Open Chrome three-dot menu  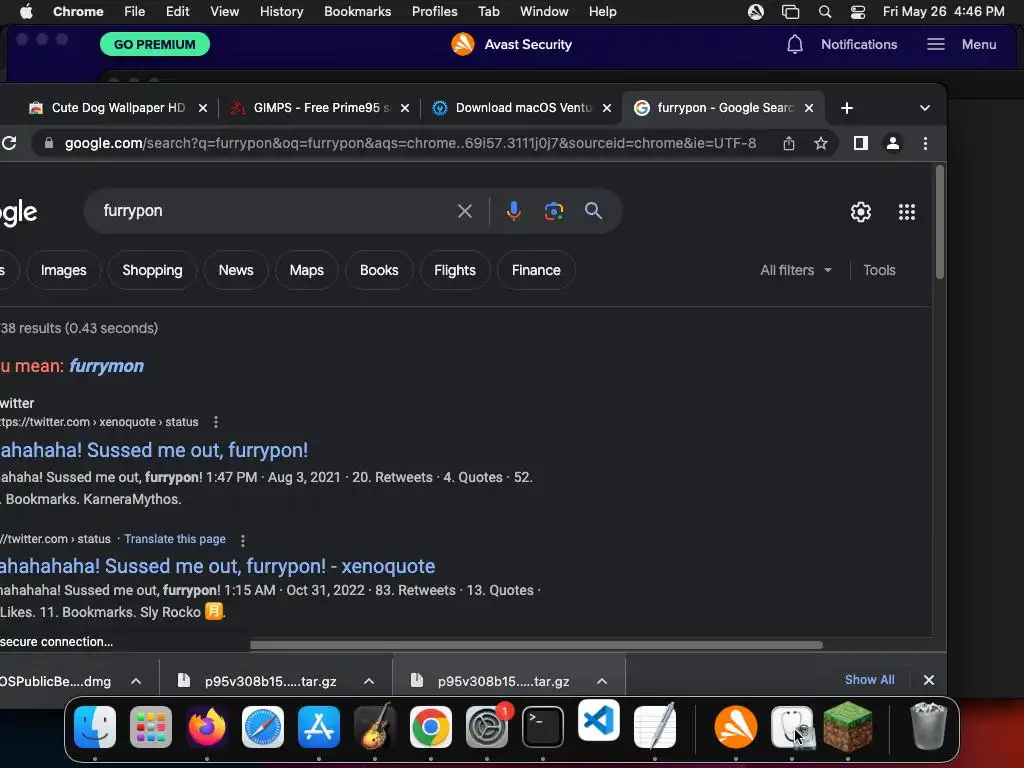click(925, 143)
